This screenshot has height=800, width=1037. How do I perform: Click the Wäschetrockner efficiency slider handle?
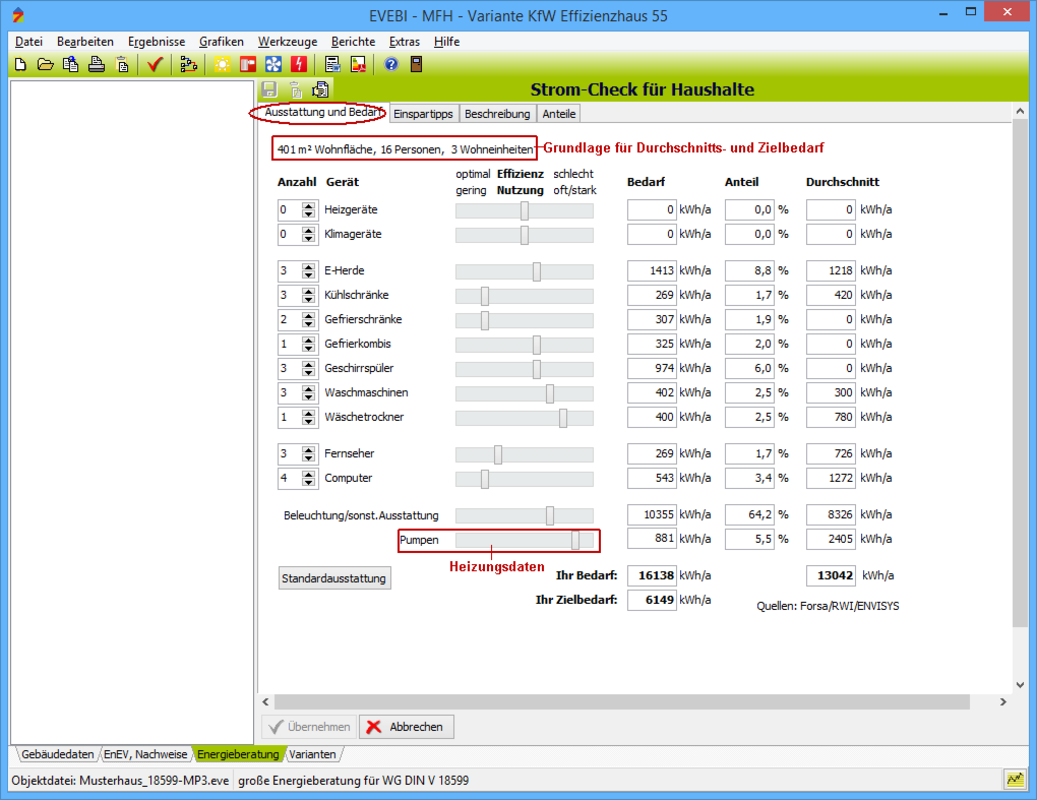coord(563,417)
